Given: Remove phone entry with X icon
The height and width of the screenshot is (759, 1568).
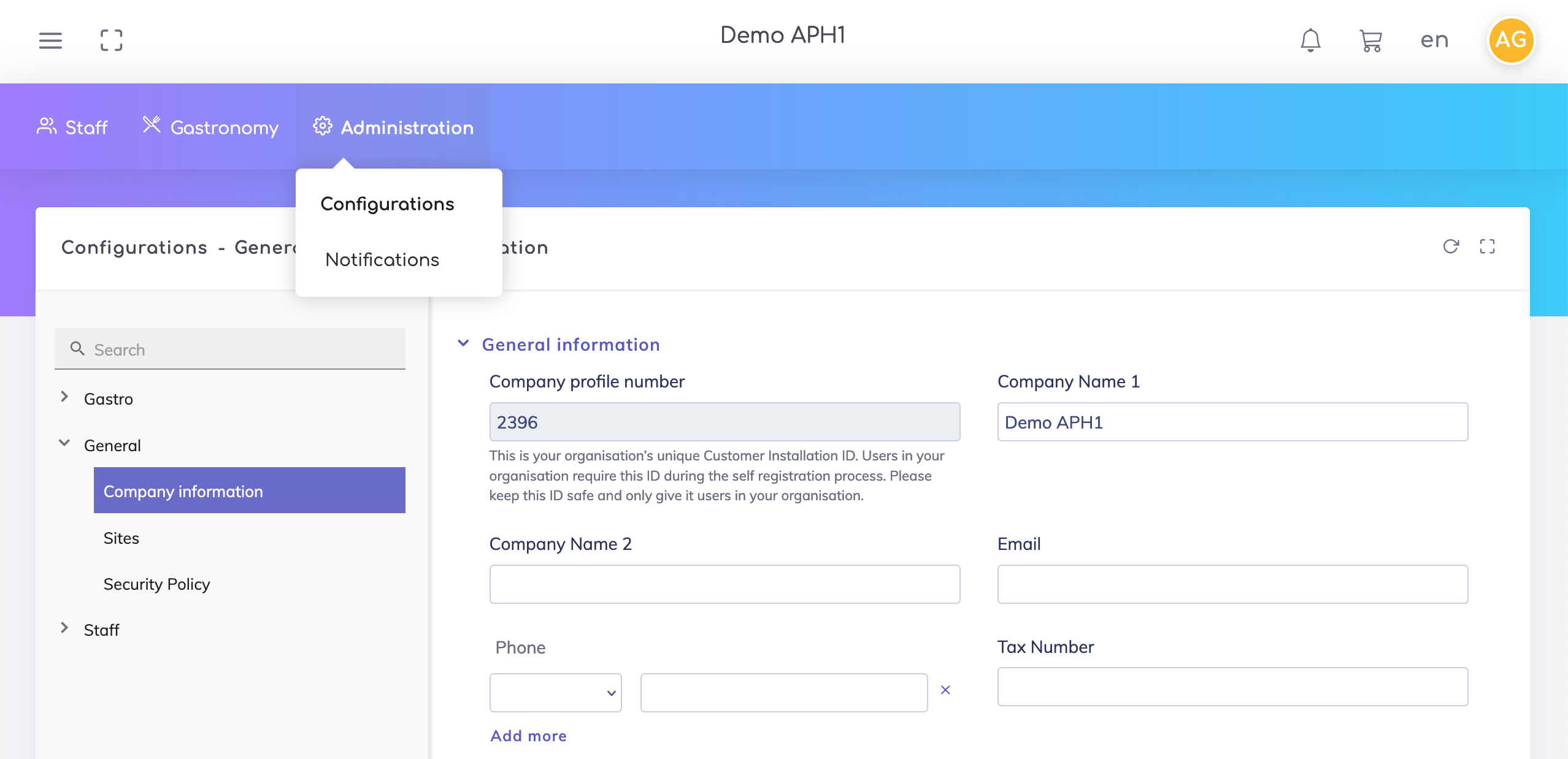Looking at the screenshot, I should click(945, 690).
